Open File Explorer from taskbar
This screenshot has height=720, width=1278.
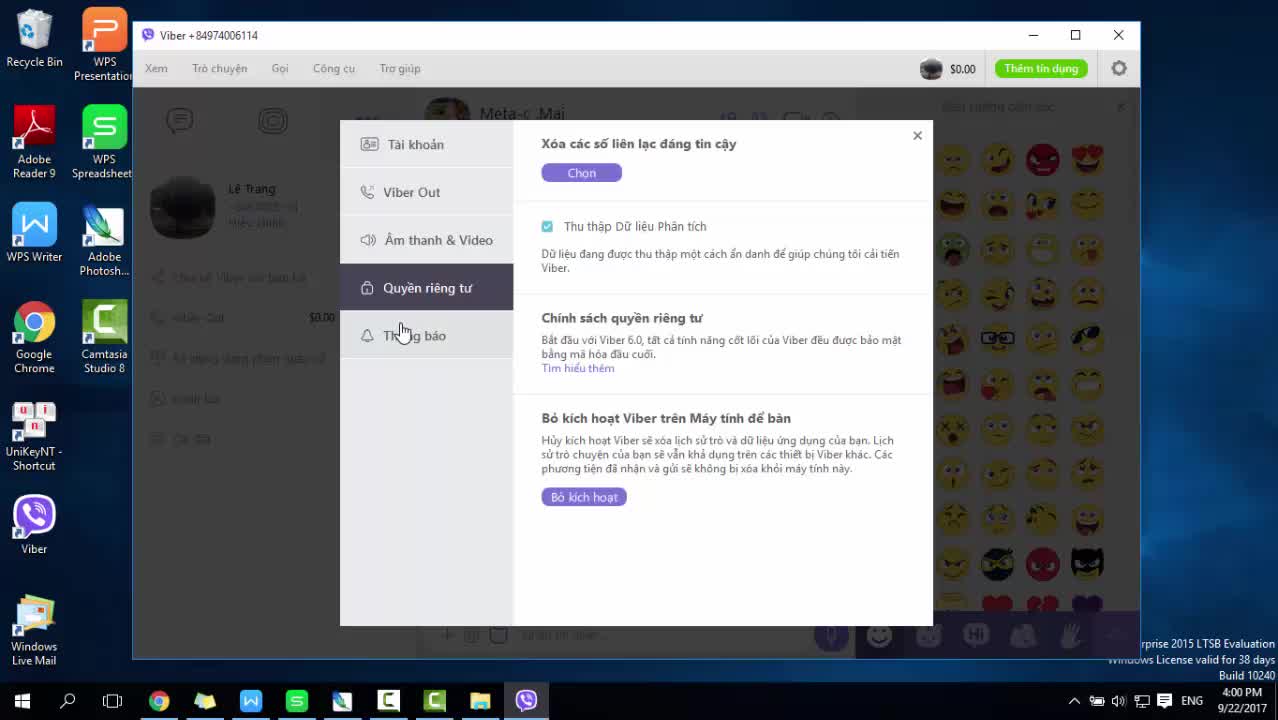click(x=480, y=701)
